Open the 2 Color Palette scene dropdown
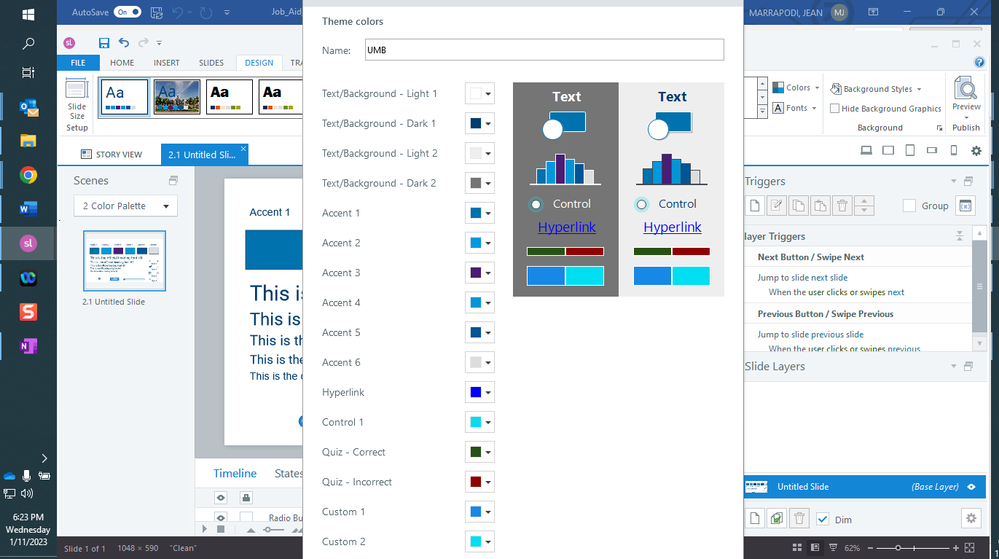 pyautogui.click(x=126, y=206)
